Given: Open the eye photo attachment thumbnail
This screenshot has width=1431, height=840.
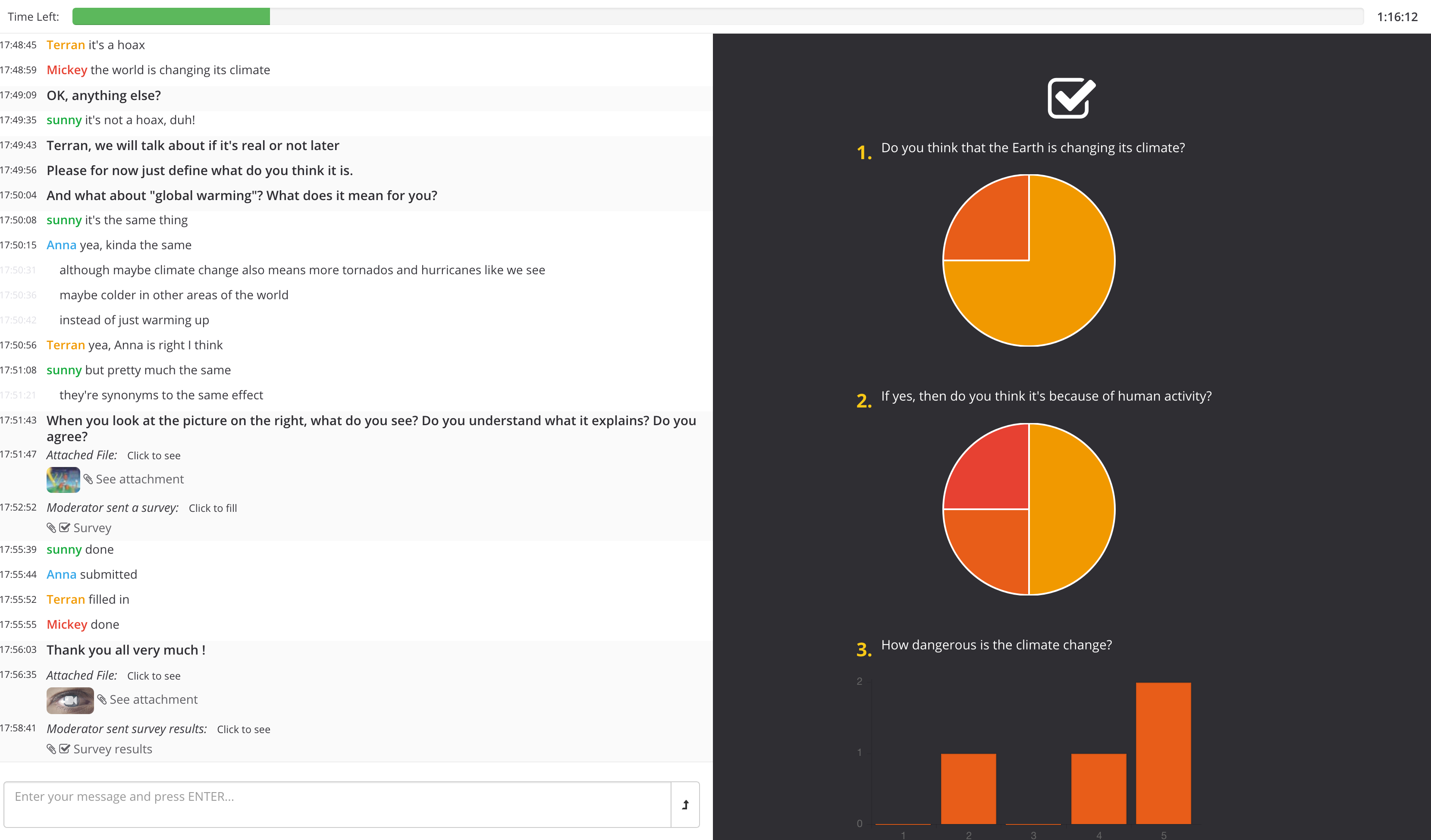Looking at the screenshot, I should coord(70,700).
